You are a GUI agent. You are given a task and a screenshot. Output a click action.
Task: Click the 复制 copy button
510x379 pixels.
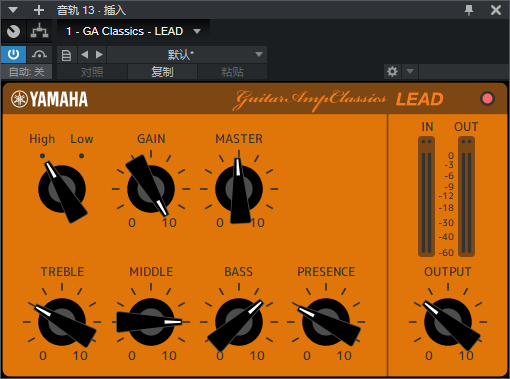(x=162, y=72)
